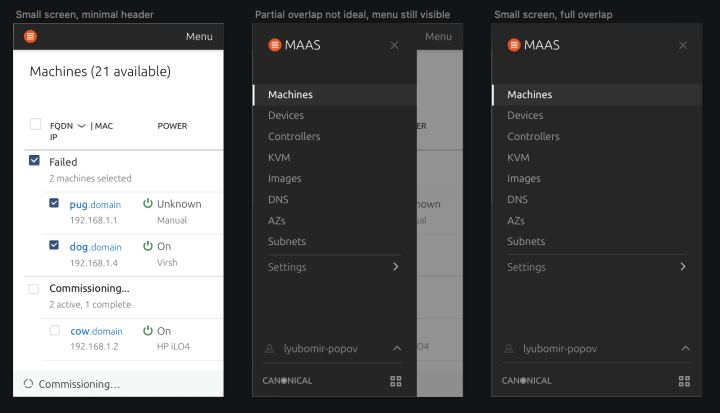
Task: Click the commissioning spinner icon at bottom
Action: coord(28,384)
